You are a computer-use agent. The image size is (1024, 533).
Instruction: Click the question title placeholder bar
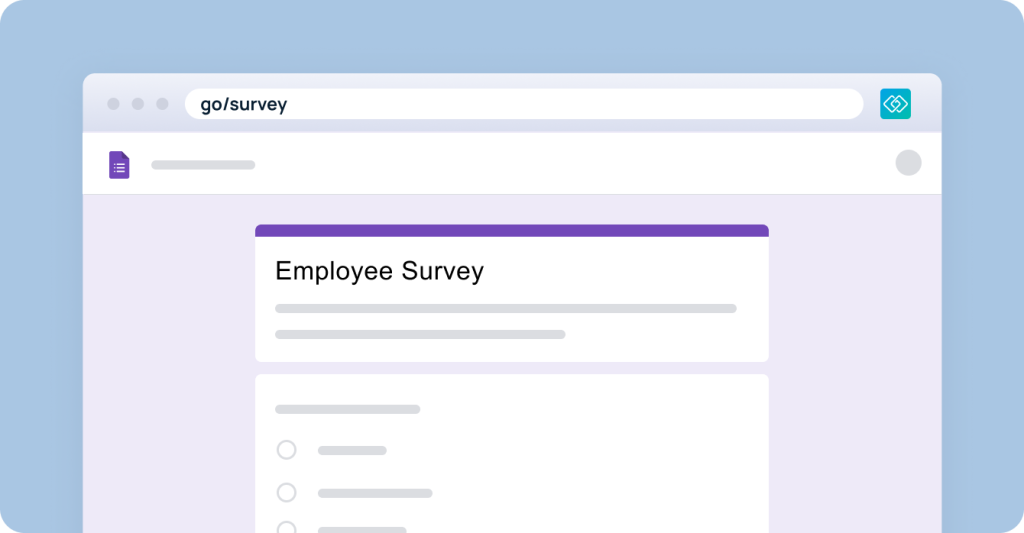[347, 410]
